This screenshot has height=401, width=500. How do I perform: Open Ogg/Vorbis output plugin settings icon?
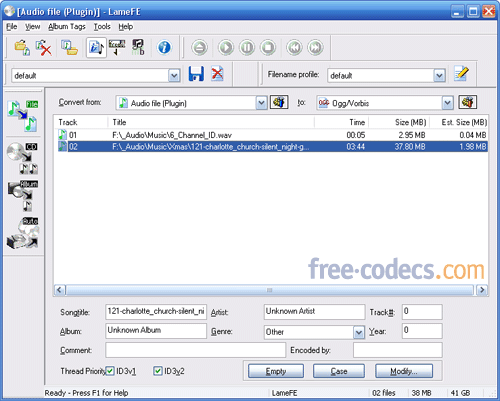[x=468, y=102]
